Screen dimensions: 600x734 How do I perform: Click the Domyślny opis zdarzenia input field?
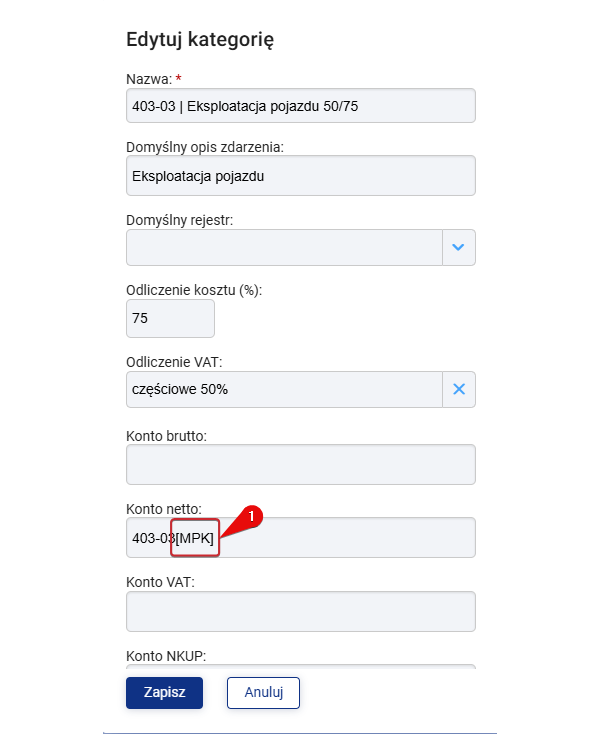tap(301, 176)
